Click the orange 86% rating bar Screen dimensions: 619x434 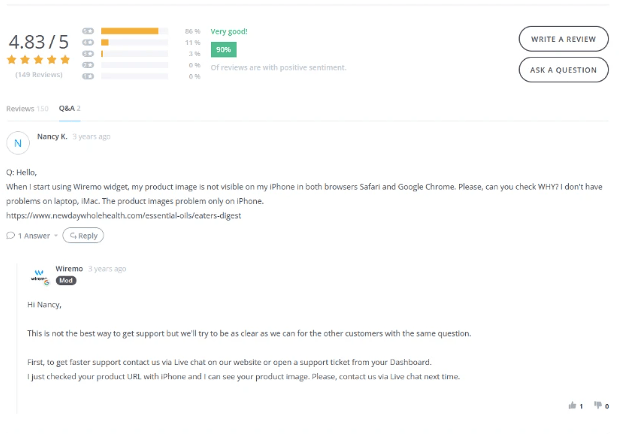[129, 31]
